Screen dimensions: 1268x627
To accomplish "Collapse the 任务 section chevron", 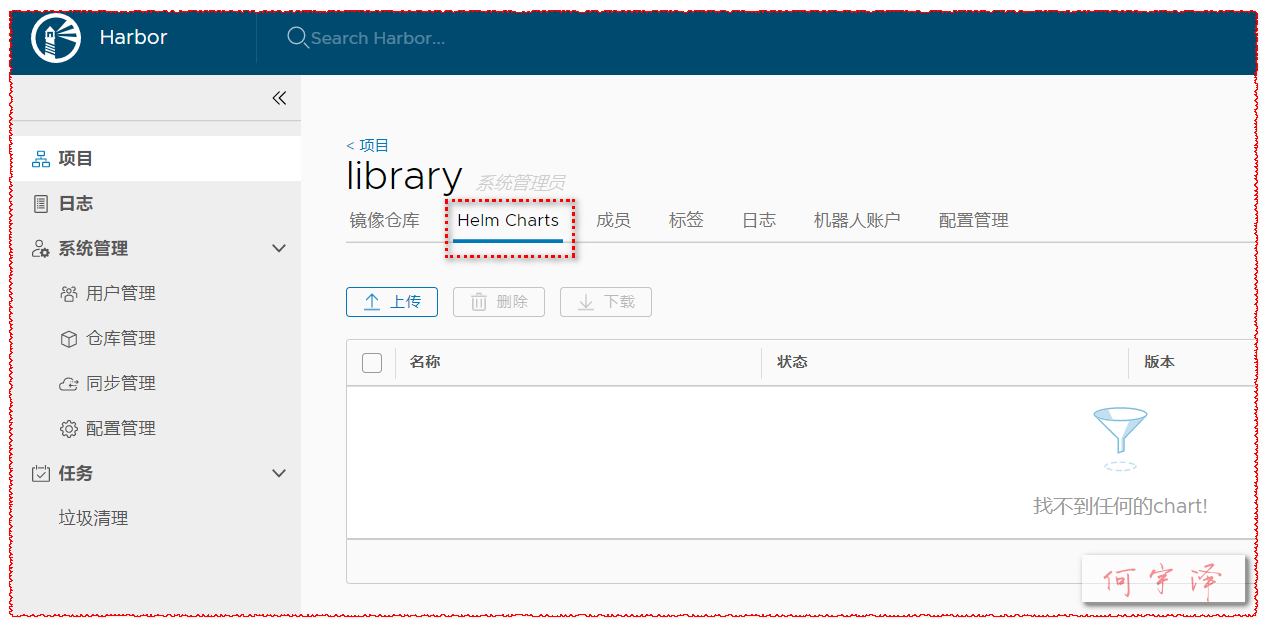I will tap(279, 473).
